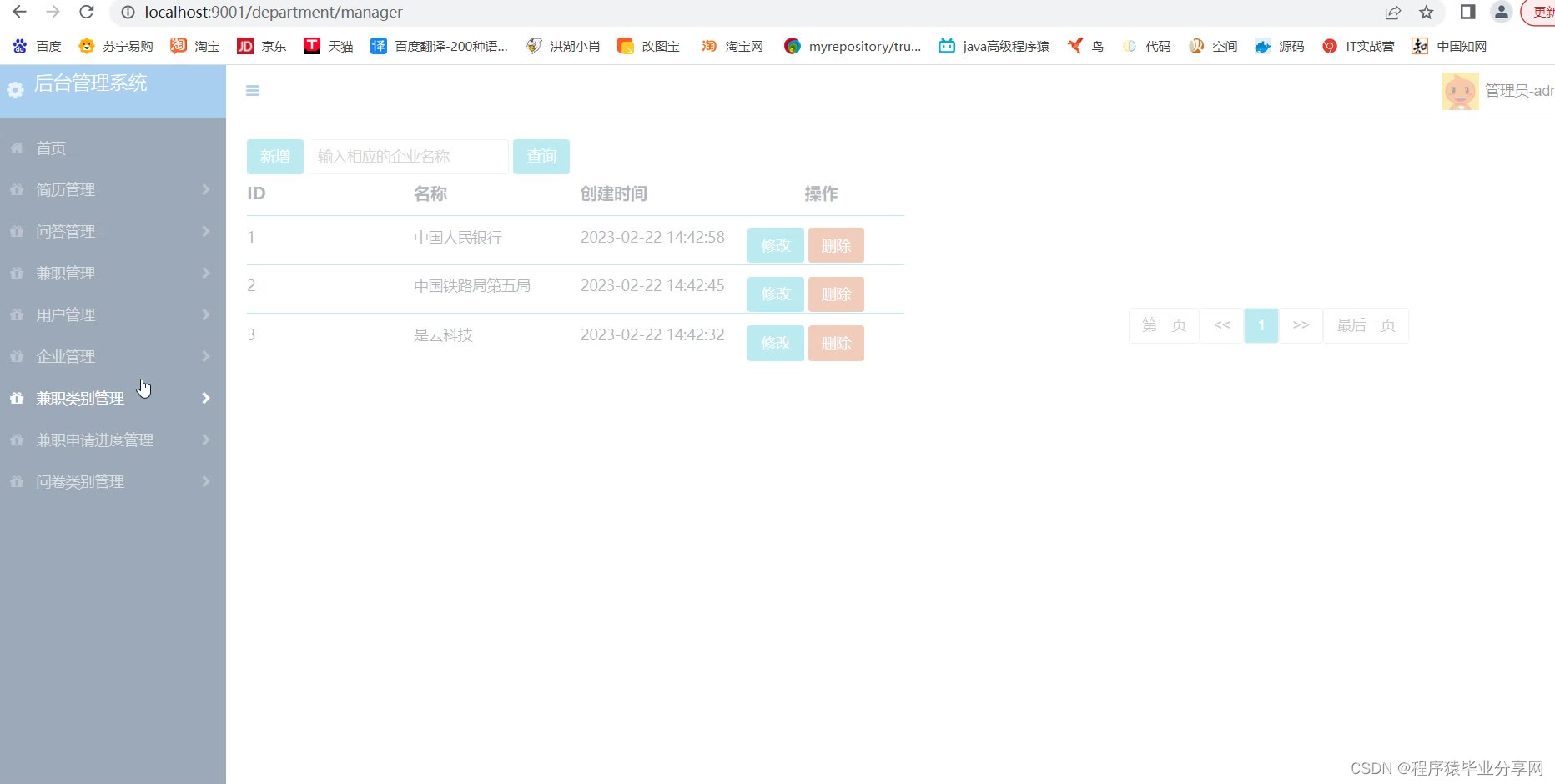Go to next page with >>
This screenshot has height=784, width=1555.
click(1301, 325)
